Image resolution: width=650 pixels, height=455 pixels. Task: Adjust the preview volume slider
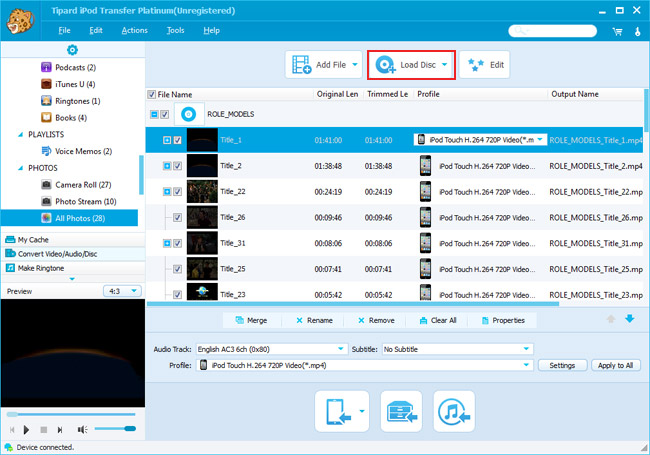pyautogui.click(x=115, y=429)
